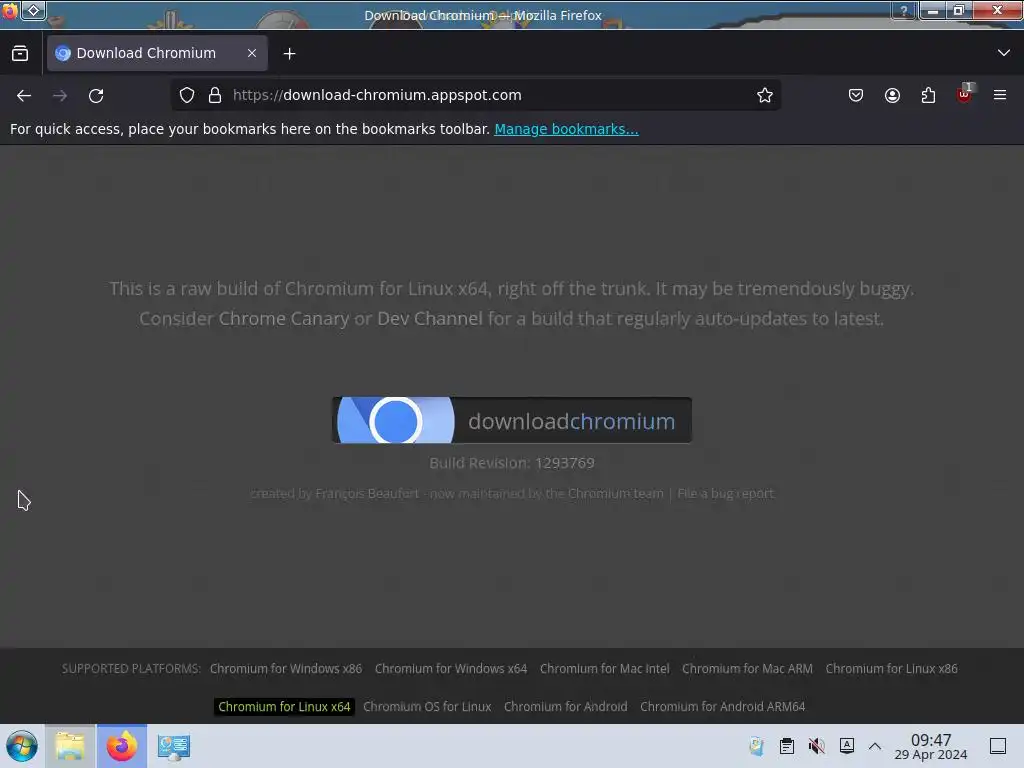Open the Chromium team link
Image resolution: width=1024 pixels, height=768 pixels.
615,494
